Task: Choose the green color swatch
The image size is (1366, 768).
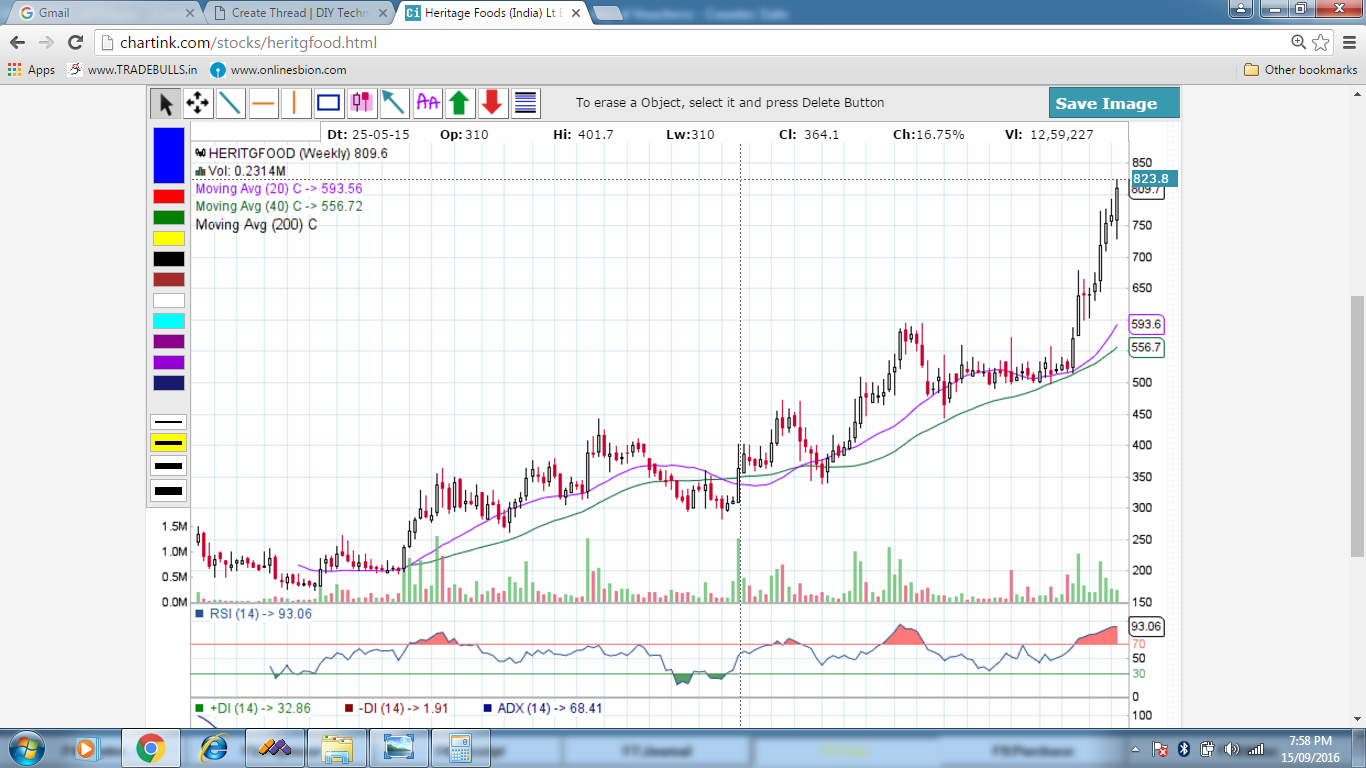Action: pyautogui.click(x=169, y=217)
